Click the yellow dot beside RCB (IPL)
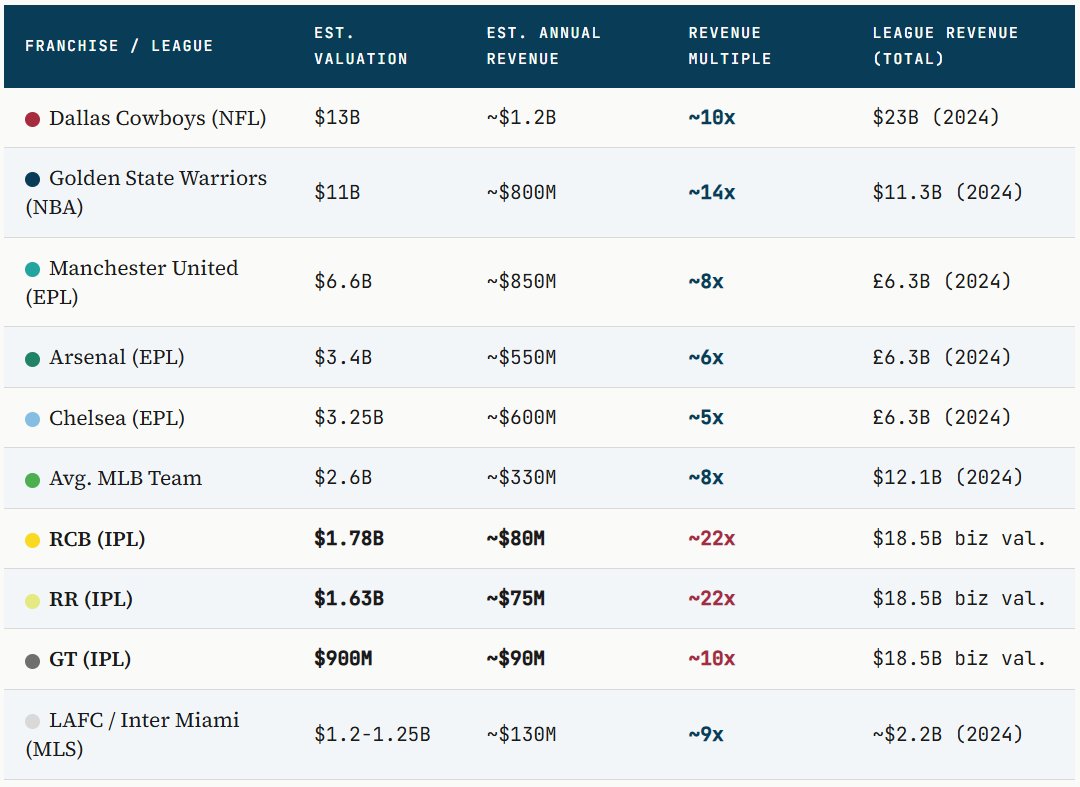 point(32,540)
